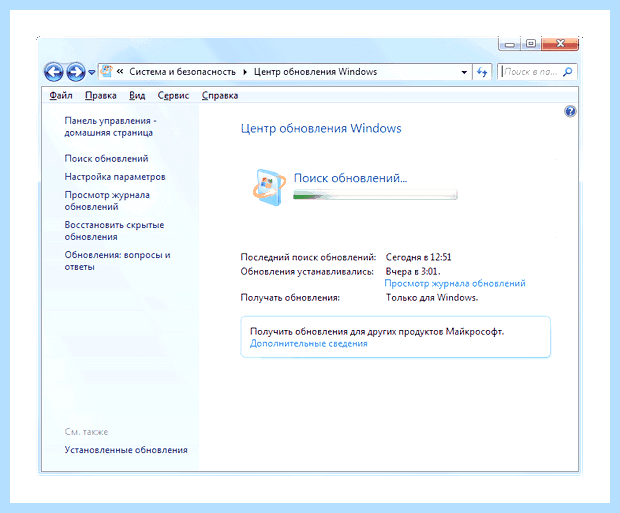Click 'Только для Windows.' text
This screenshot has width=620, height=513.
(432, 297)
